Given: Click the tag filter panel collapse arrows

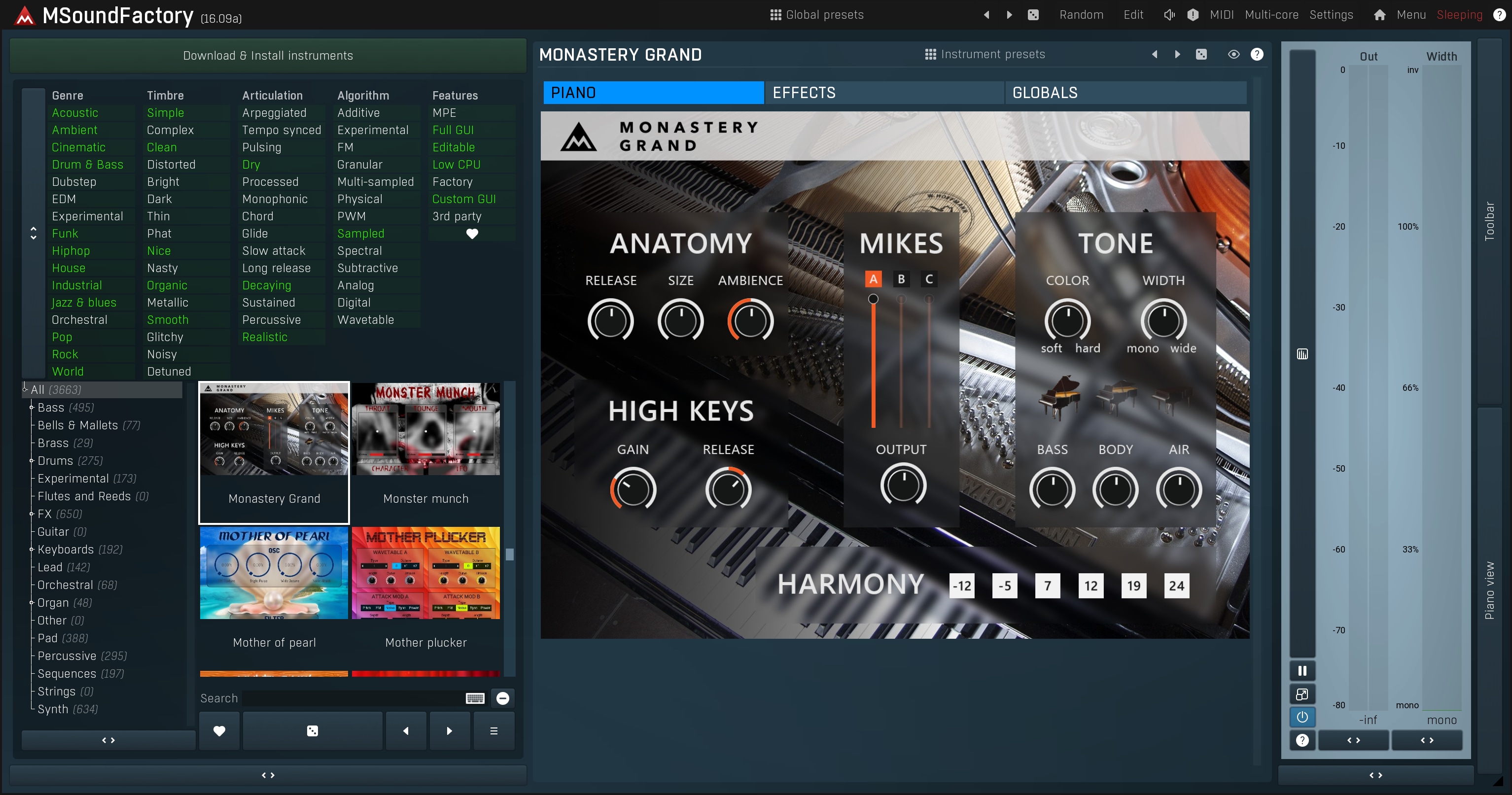Looking at the screenshot, I should tap(34, 233).
